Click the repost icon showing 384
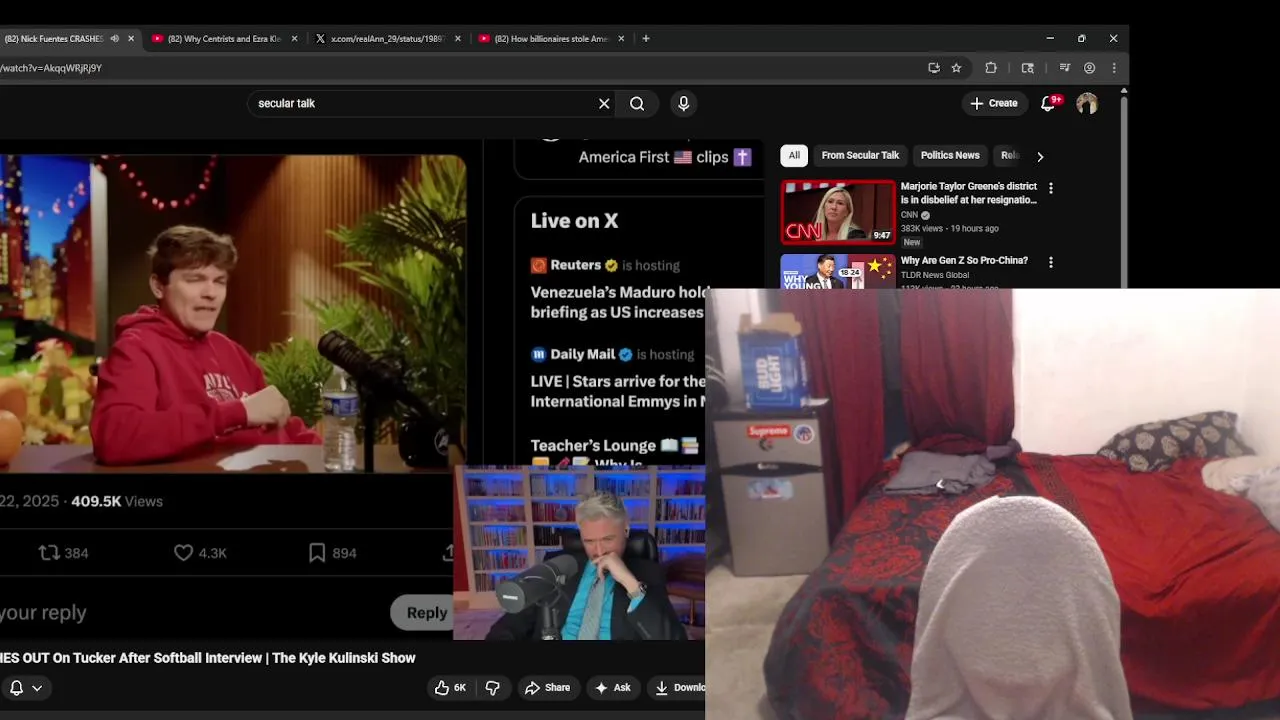Viewport: 1280px width, 720px height. [x=49, y=553]
